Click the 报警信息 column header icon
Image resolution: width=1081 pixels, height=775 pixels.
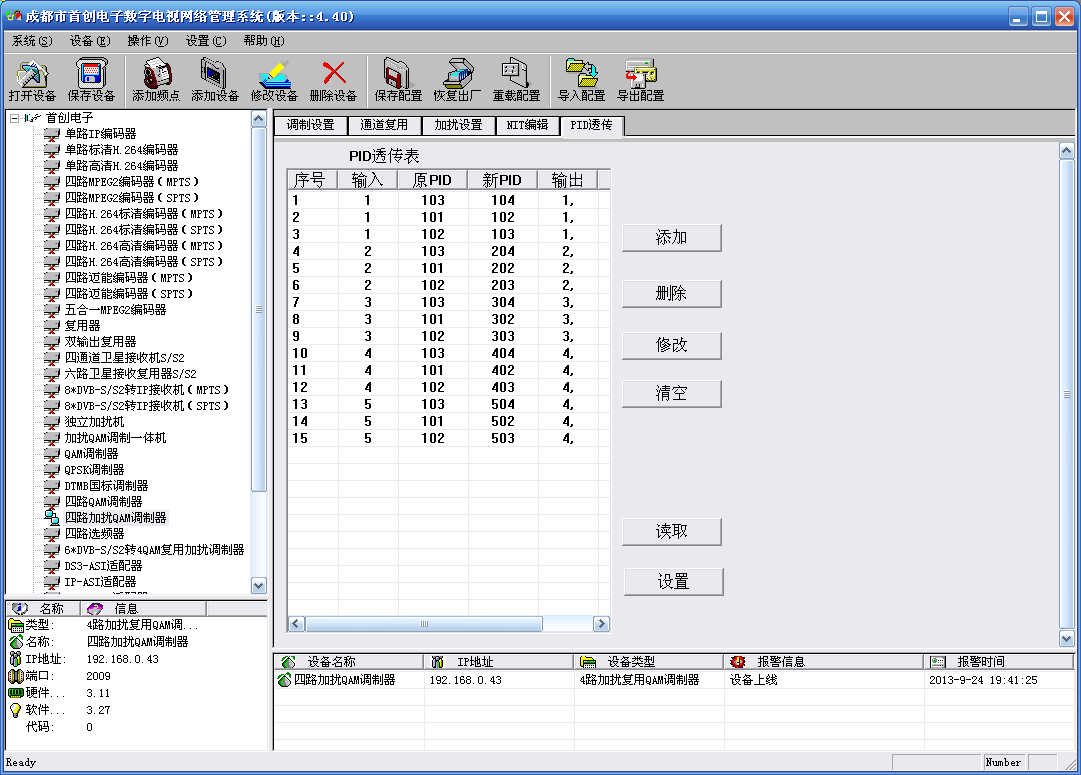point(738,662)
